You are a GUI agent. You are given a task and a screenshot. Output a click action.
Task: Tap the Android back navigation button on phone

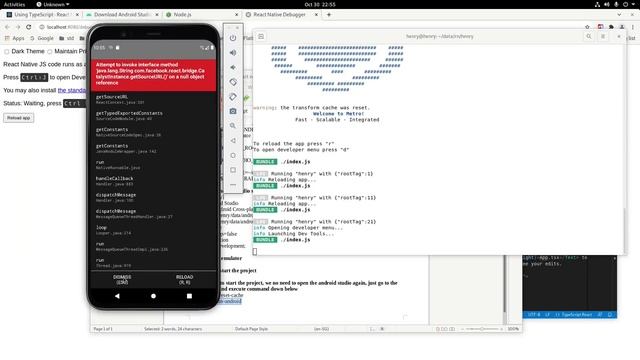point(117,296)
